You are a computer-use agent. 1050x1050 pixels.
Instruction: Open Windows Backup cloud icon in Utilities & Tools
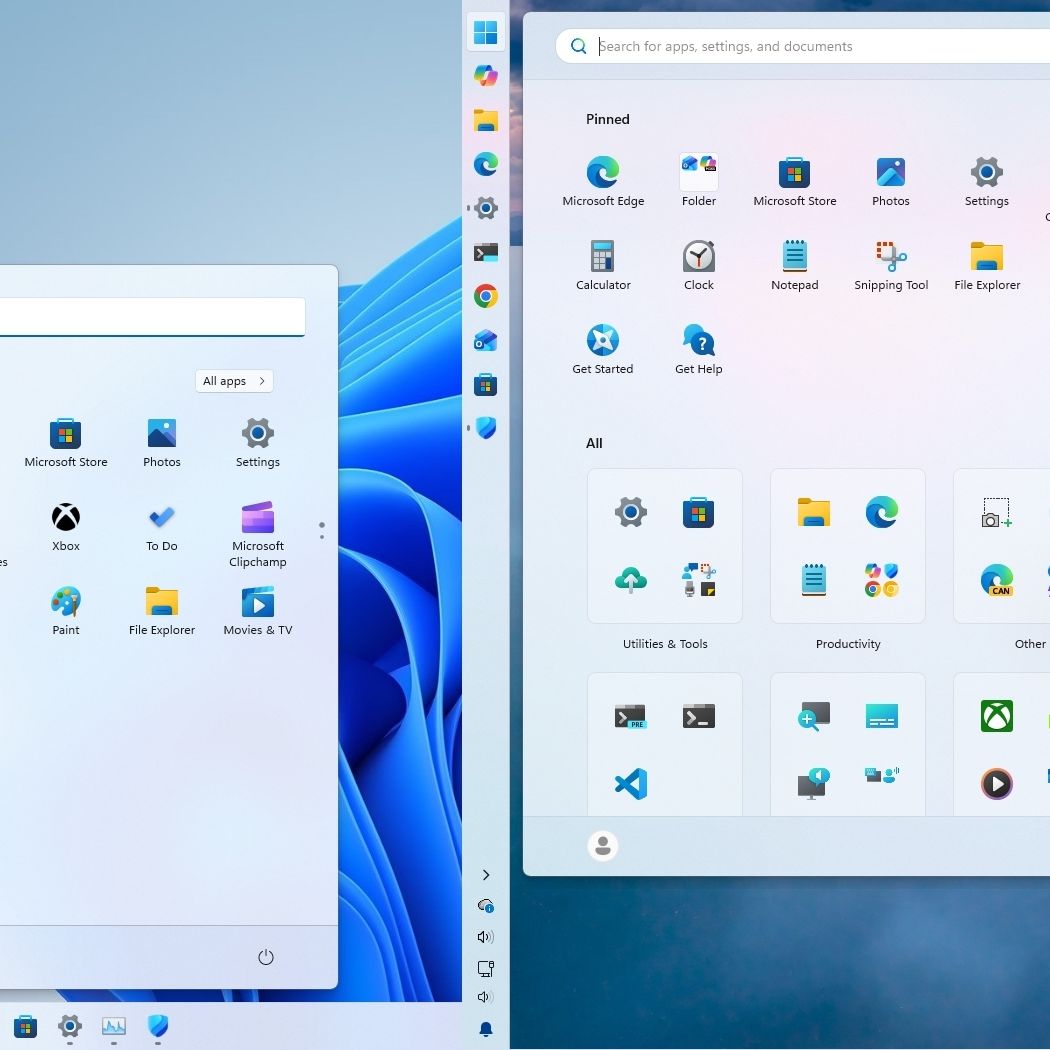tap(630, 580)
